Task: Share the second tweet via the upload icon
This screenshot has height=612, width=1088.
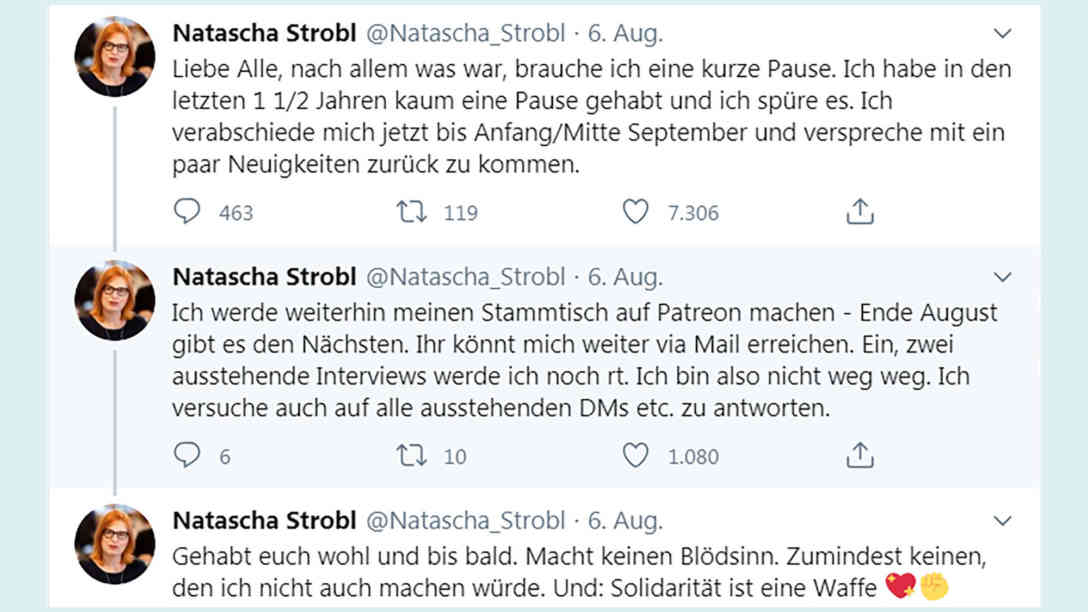Action: point(858,455)
